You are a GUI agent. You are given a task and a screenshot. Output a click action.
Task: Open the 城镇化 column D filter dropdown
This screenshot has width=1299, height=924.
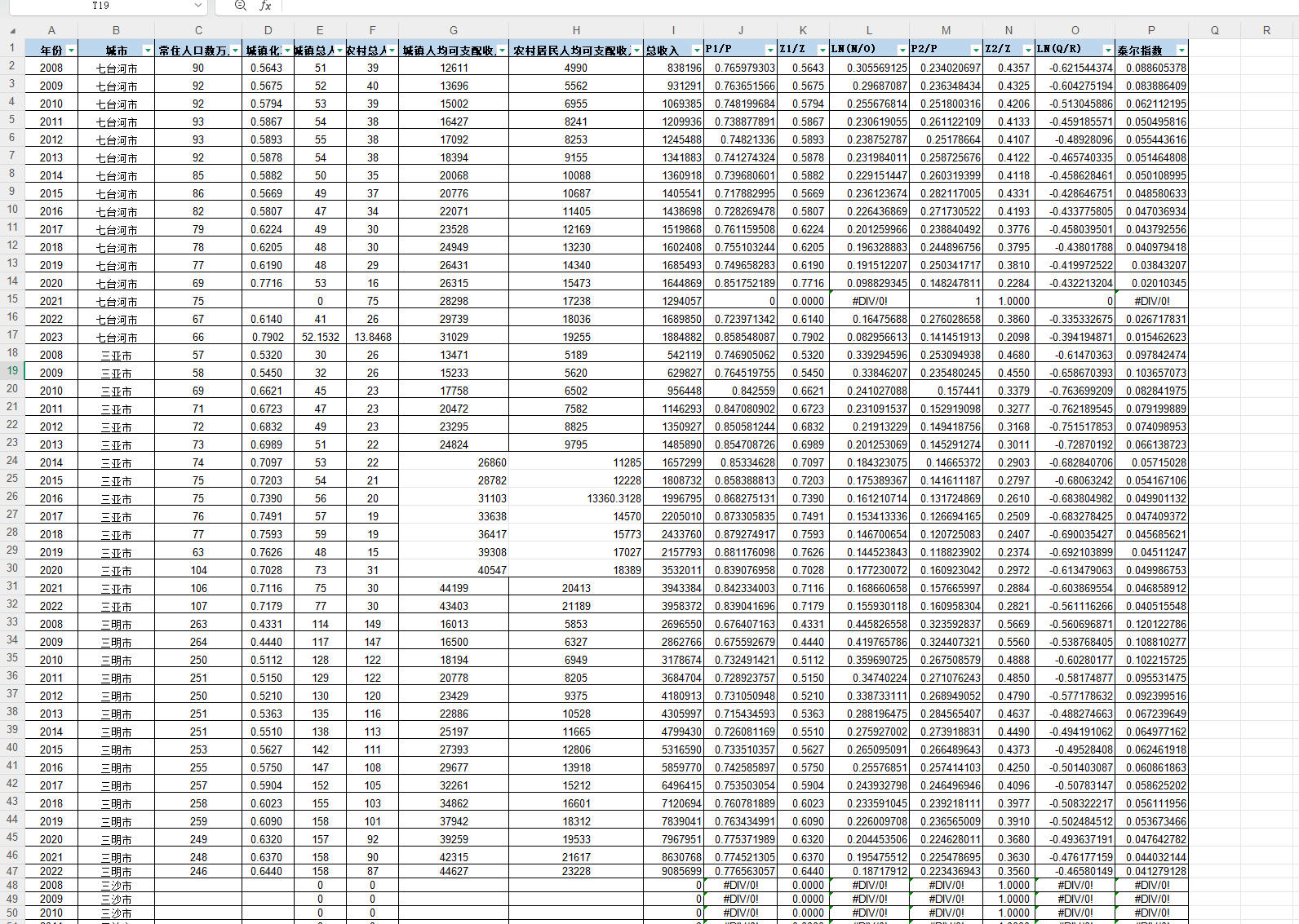[x=286, y=50]
